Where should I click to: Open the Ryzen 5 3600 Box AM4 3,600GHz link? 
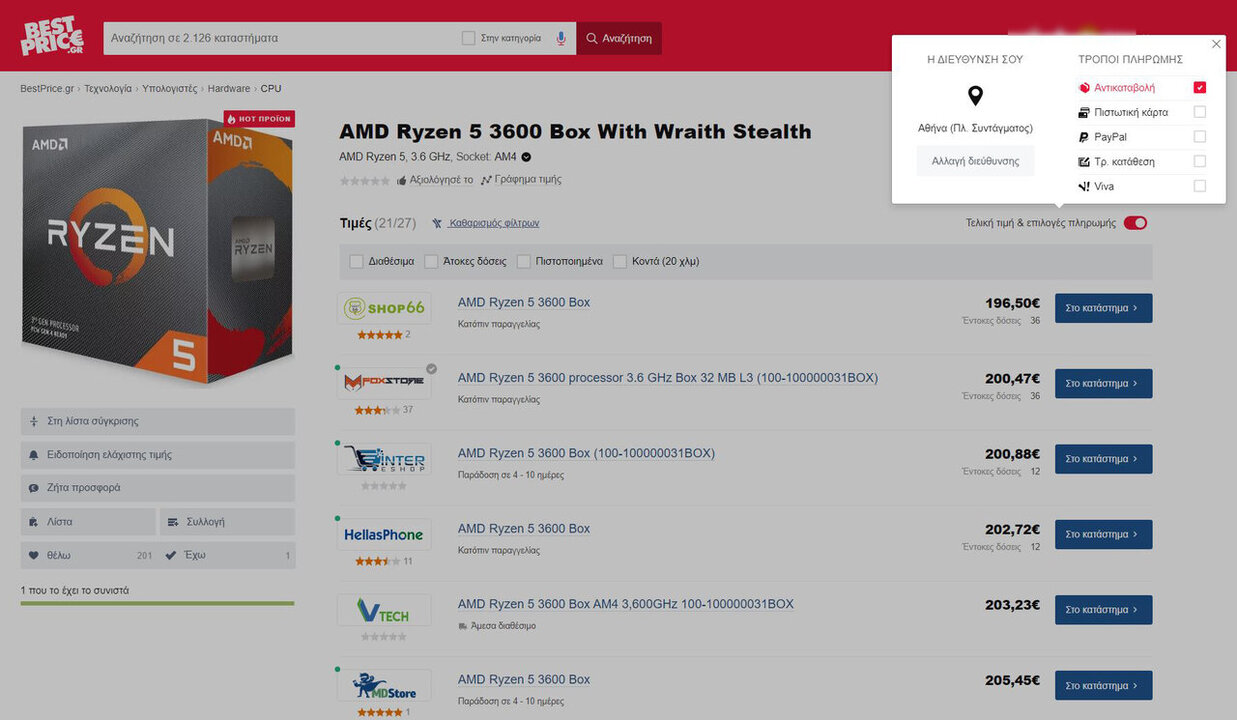click(626, 604)
